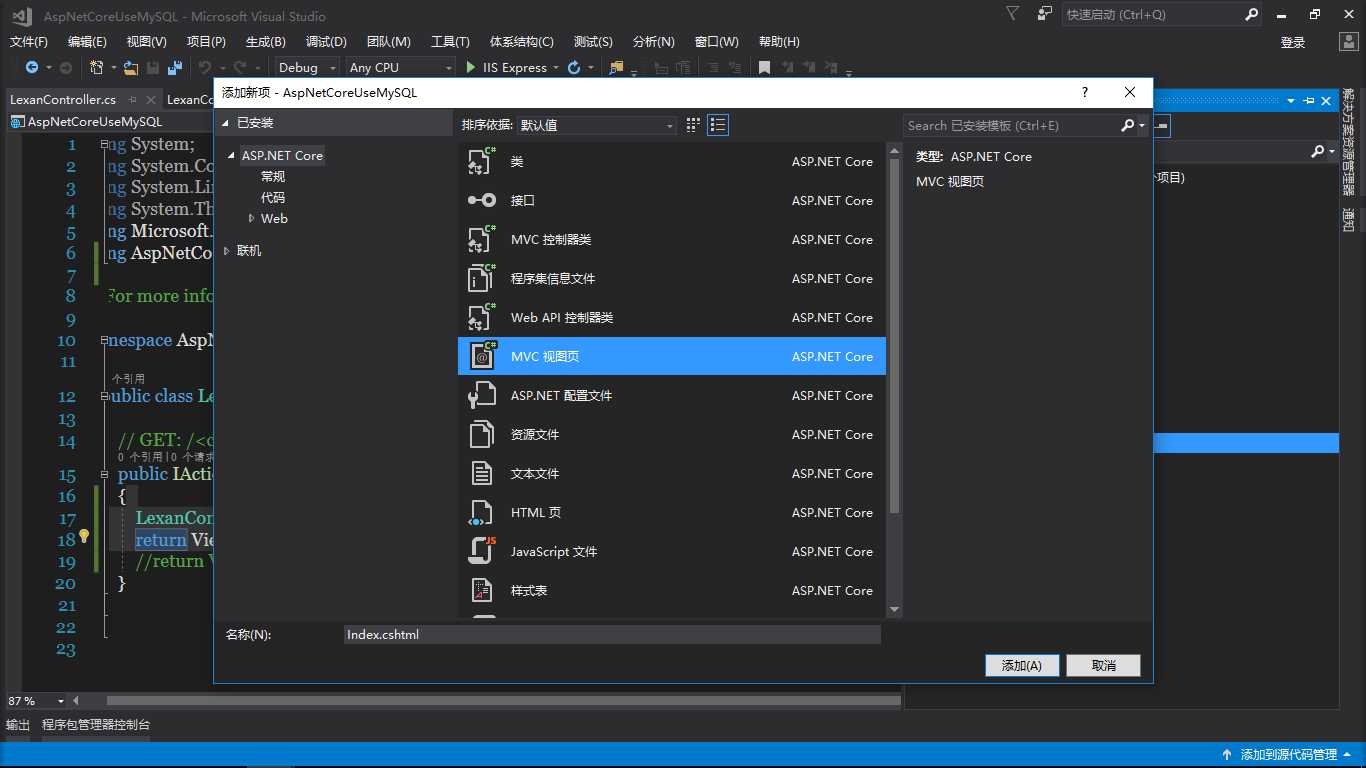1366x768 pixels.
Task: Expand the 联机 online section
Action: 227,250
